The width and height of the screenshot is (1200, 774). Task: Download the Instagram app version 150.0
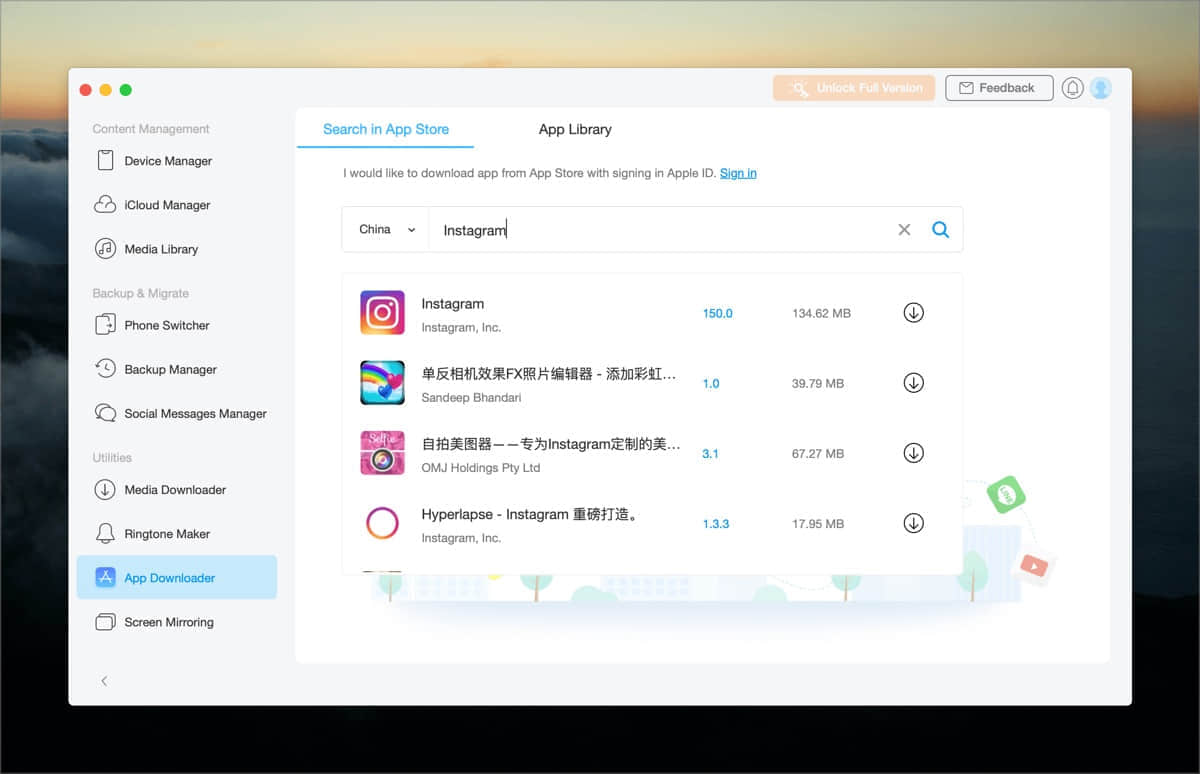click(x=913, y=313)
